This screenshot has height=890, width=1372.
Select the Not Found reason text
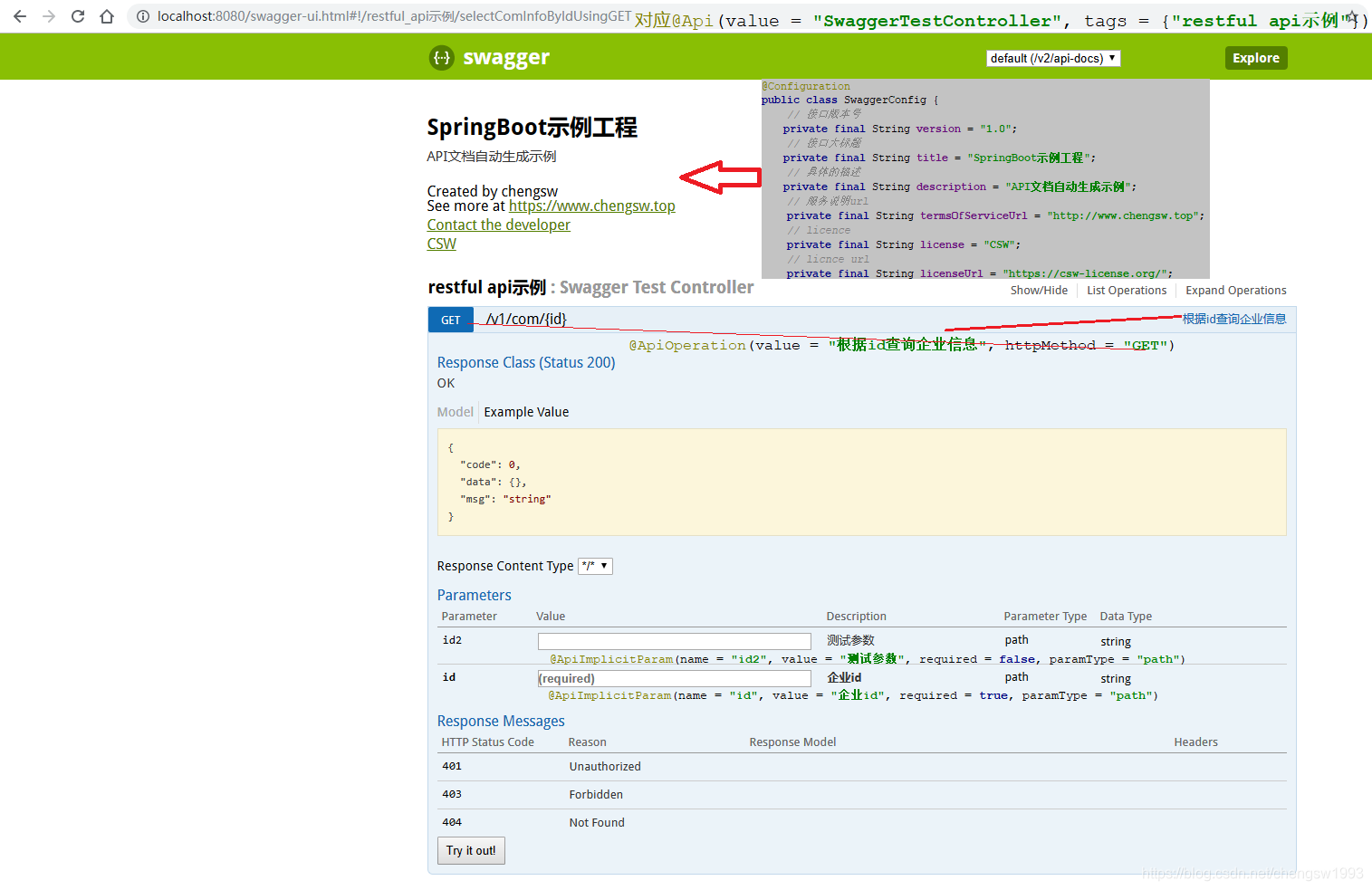point(597,823)
